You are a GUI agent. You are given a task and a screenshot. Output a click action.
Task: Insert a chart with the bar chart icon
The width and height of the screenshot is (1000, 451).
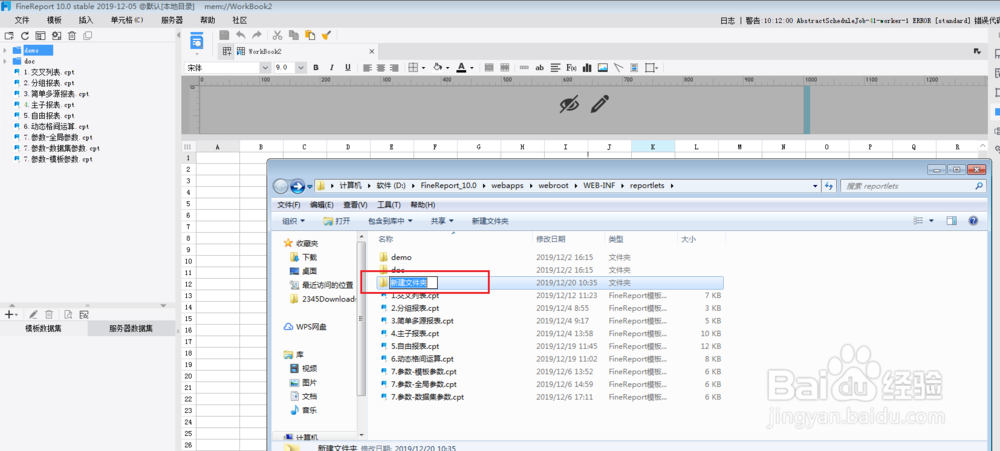pos(587,68)
